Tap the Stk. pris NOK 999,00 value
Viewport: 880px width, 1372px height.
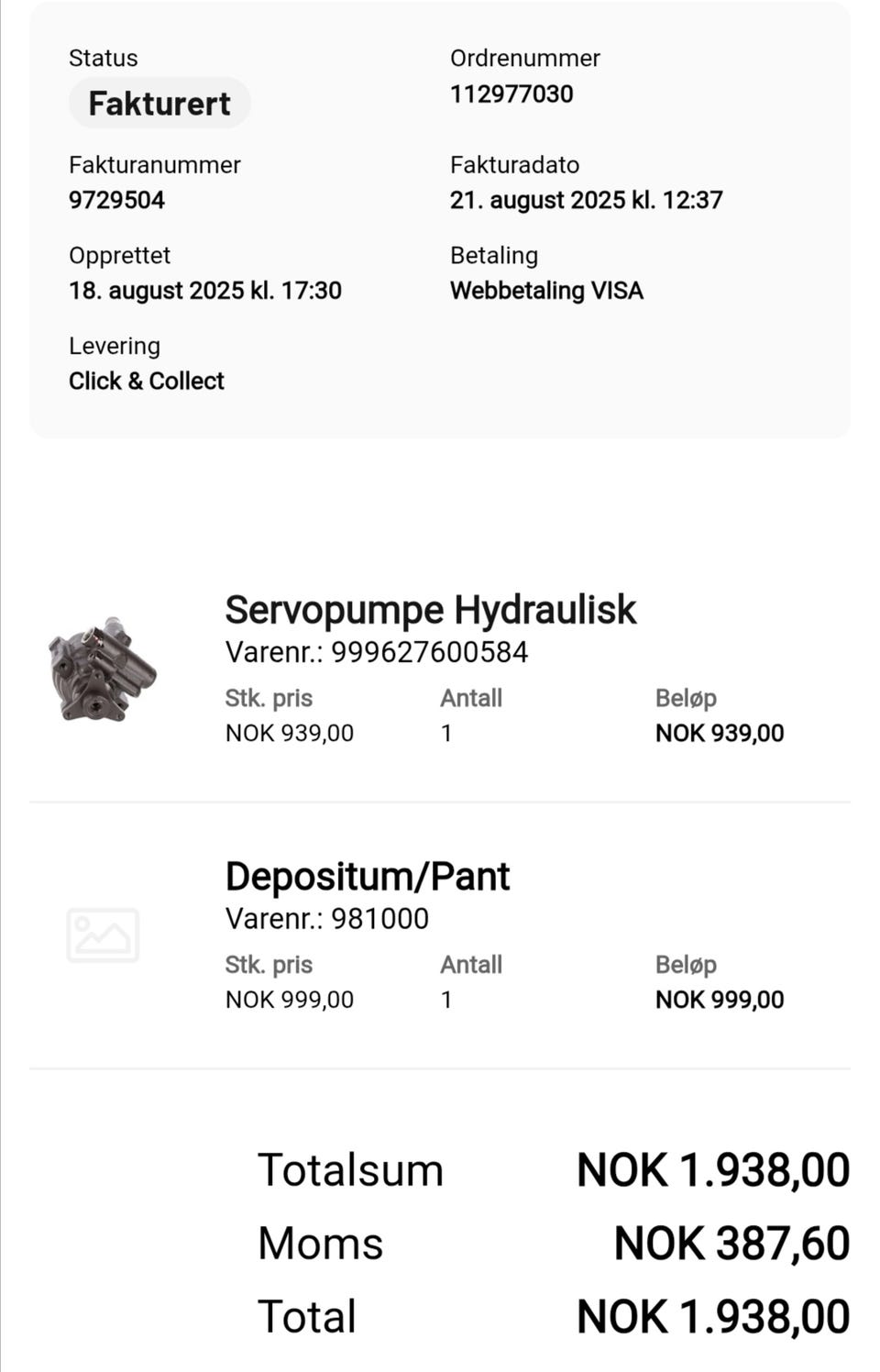(290, 1000)
